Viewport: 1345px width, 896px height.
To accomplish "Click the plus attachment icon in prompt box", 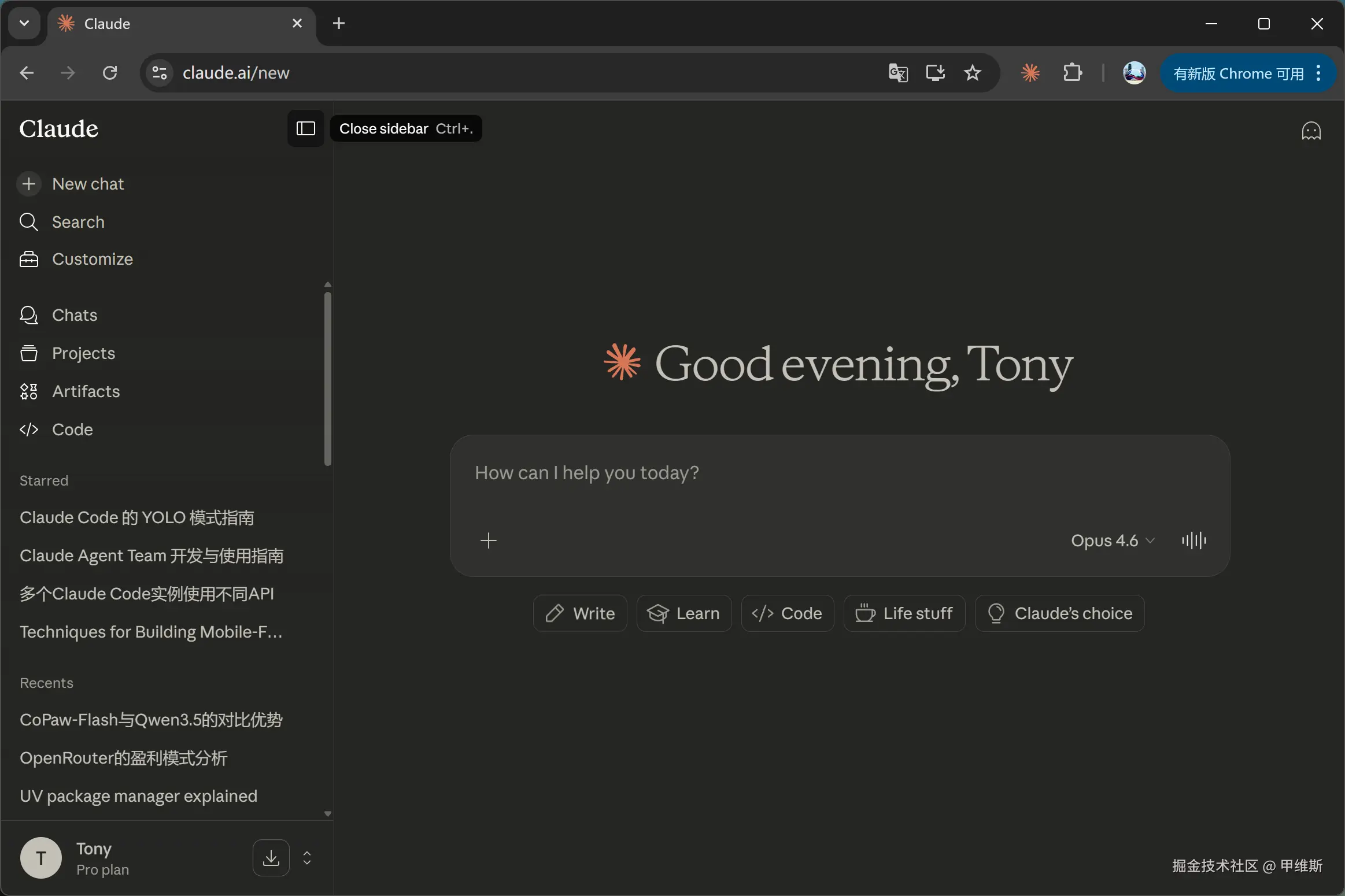I will point(488,540).
